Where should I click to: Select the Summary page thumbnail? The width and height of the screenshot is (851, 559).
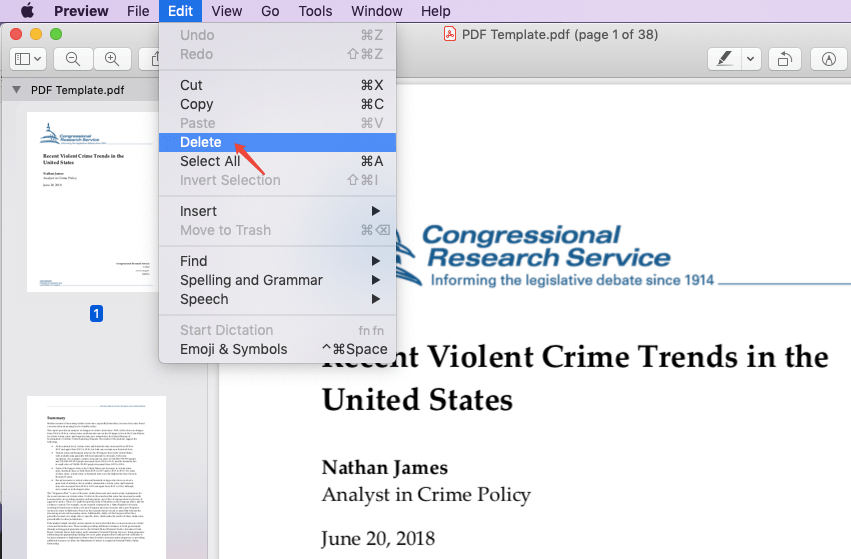[x=97, y=474]
